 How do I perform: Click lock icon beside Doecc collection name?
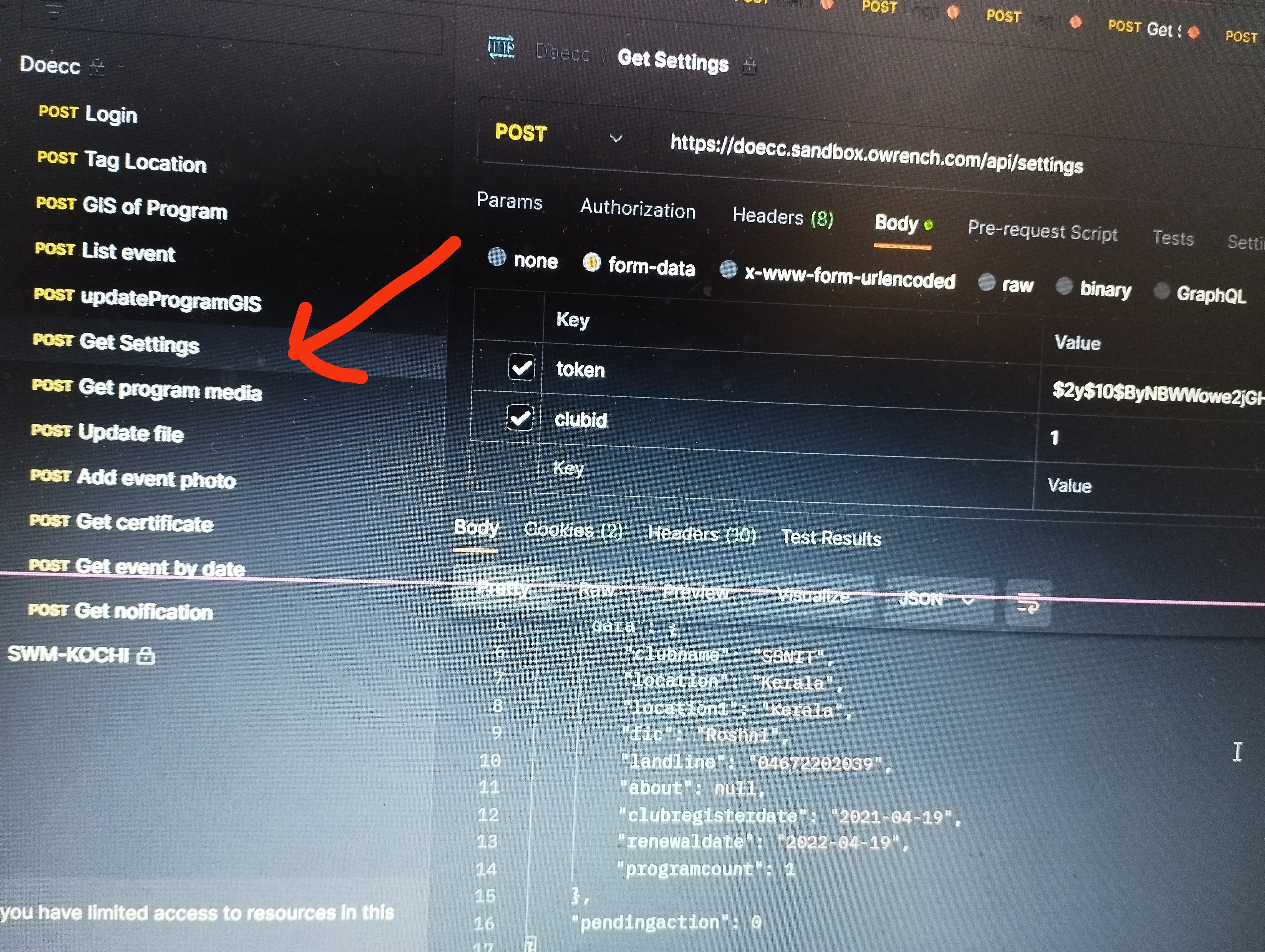point(97,68)
